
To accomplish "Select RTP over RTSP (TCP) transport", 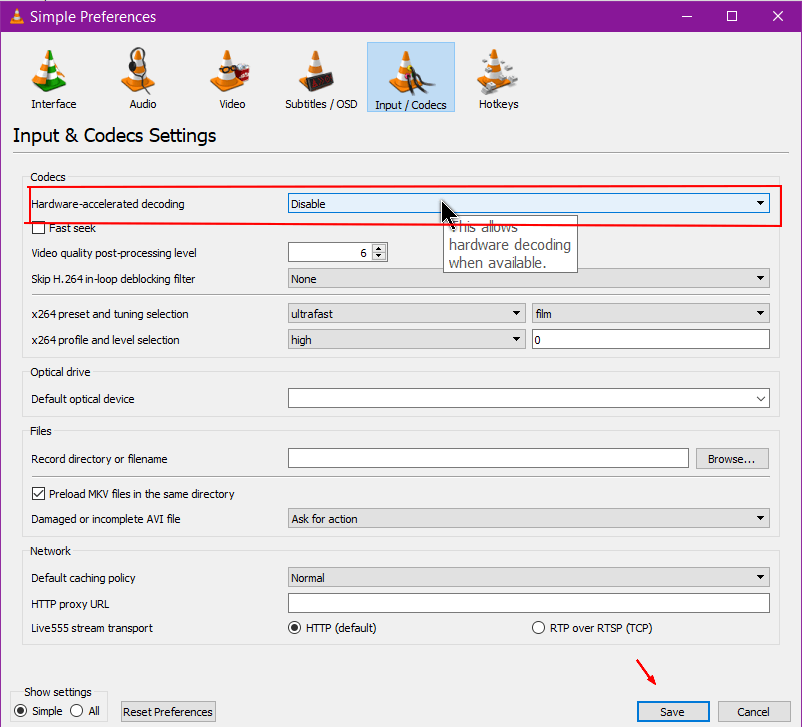I will click(538, 628).
